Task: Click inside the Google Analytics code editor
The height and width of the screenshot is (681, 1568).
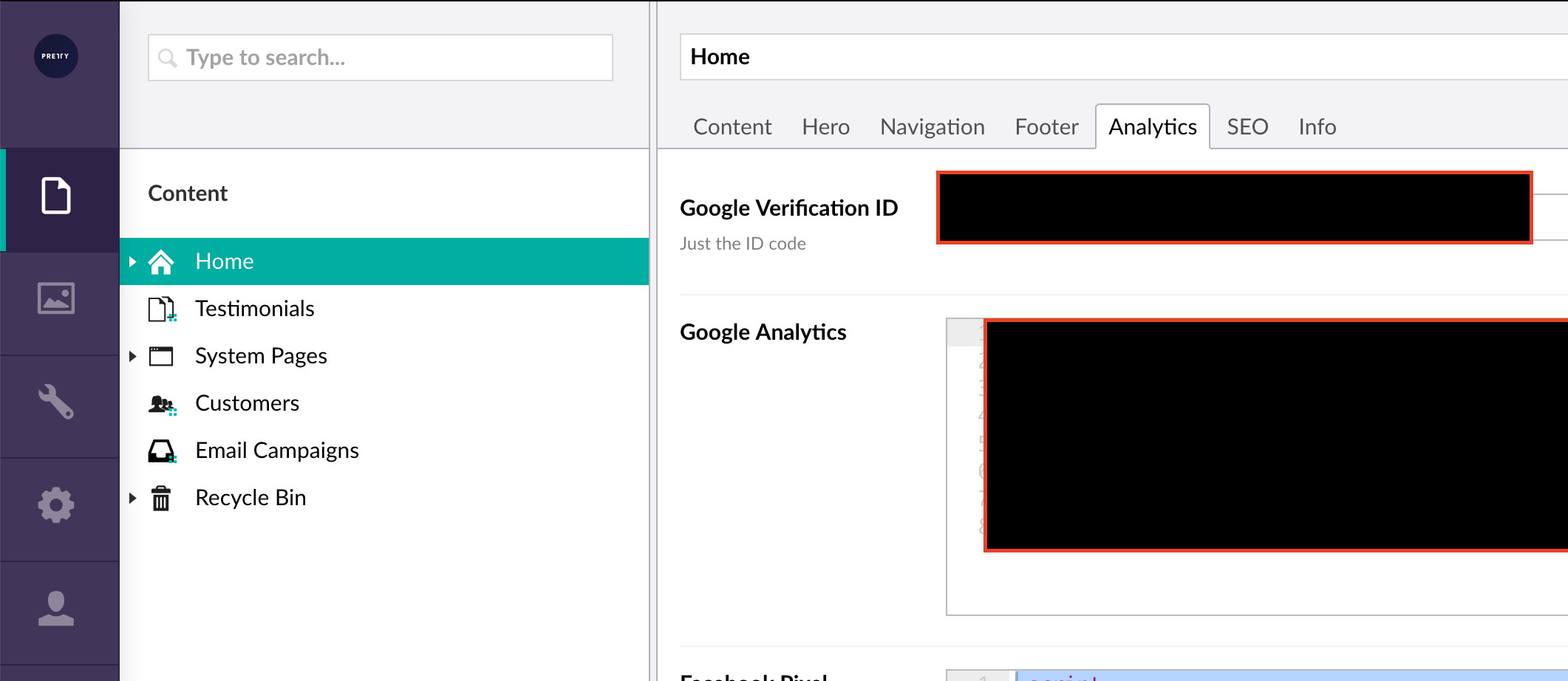Action: point(1257,467)
